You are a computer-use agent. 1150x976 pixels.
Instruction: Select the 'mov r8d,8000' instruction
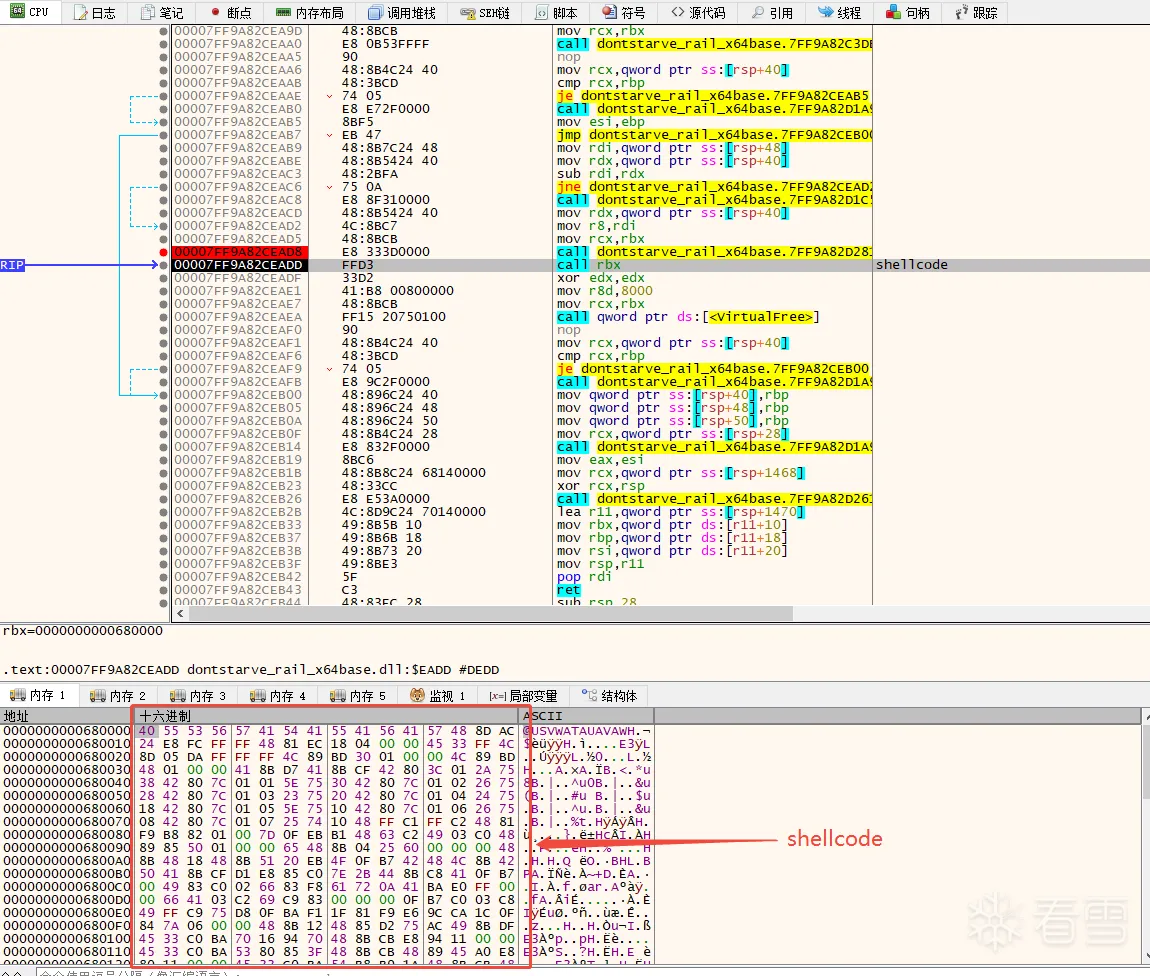(x=604, y=291)
